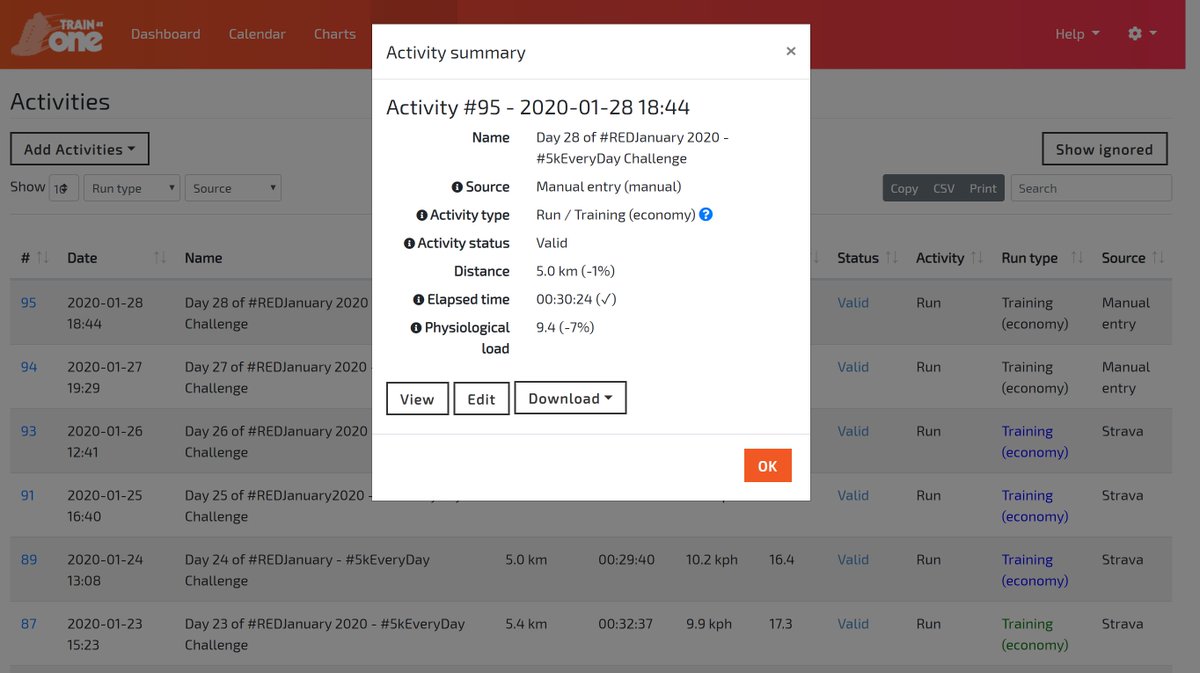Click the 5.4 km distance cell
This screenshot has height=673, width=1200.
tap(526, 623)
